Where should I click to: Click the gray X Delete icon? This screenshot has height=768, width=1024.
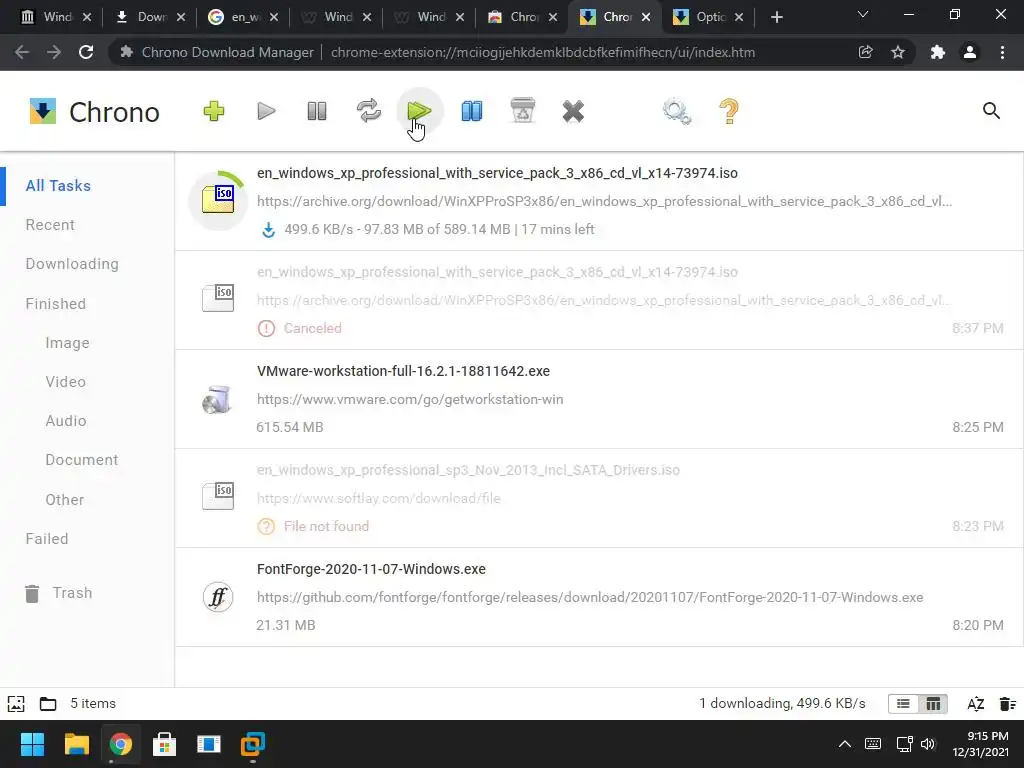coord(573,111)
